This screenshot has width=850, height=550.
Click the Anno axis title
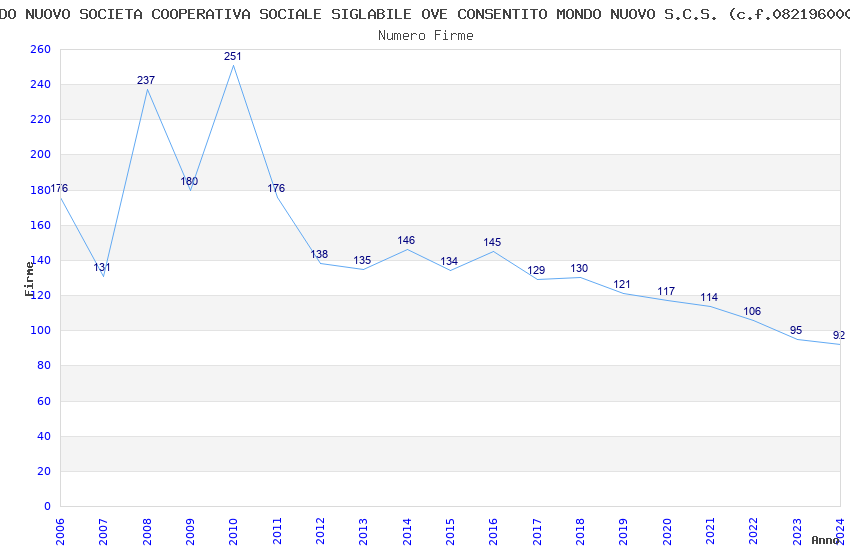pyautogui.click(x=825, y=540)
